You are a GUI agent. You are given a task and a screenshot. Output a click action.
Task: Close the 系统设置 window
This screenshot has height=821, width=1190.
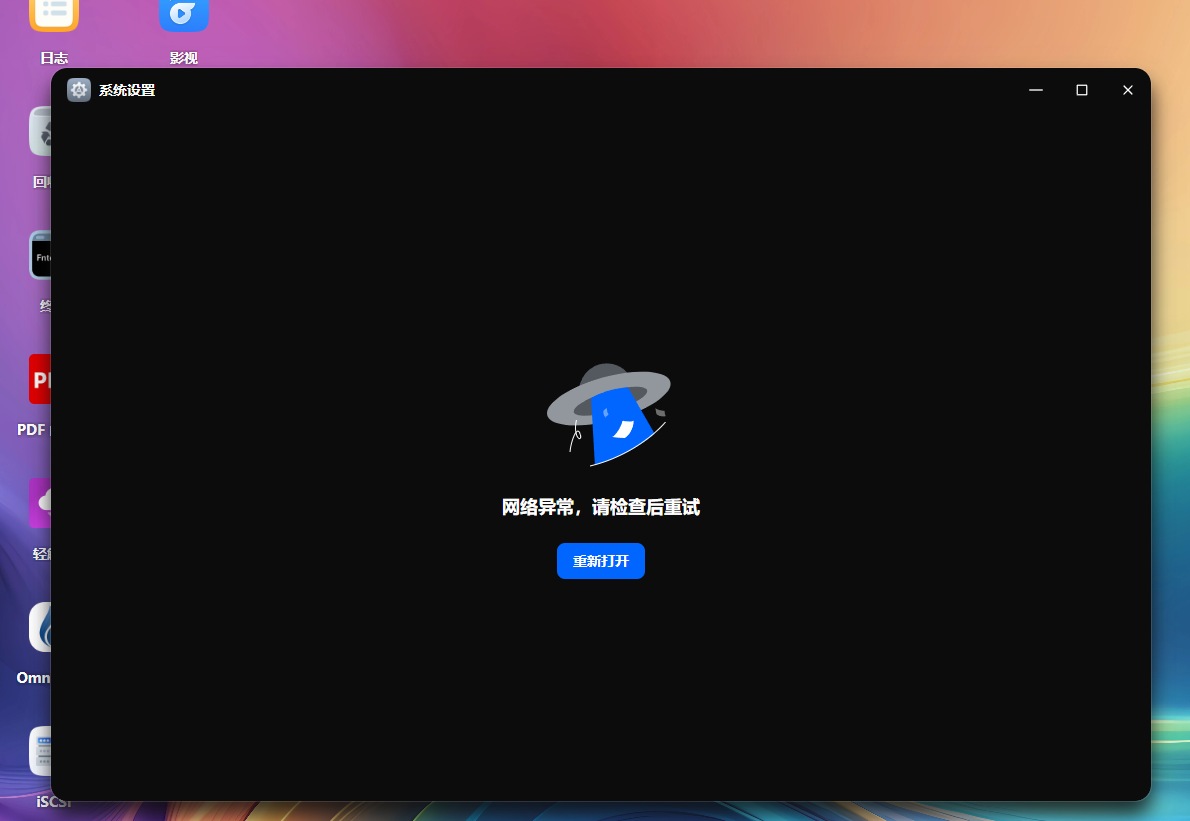point(1127,89)
